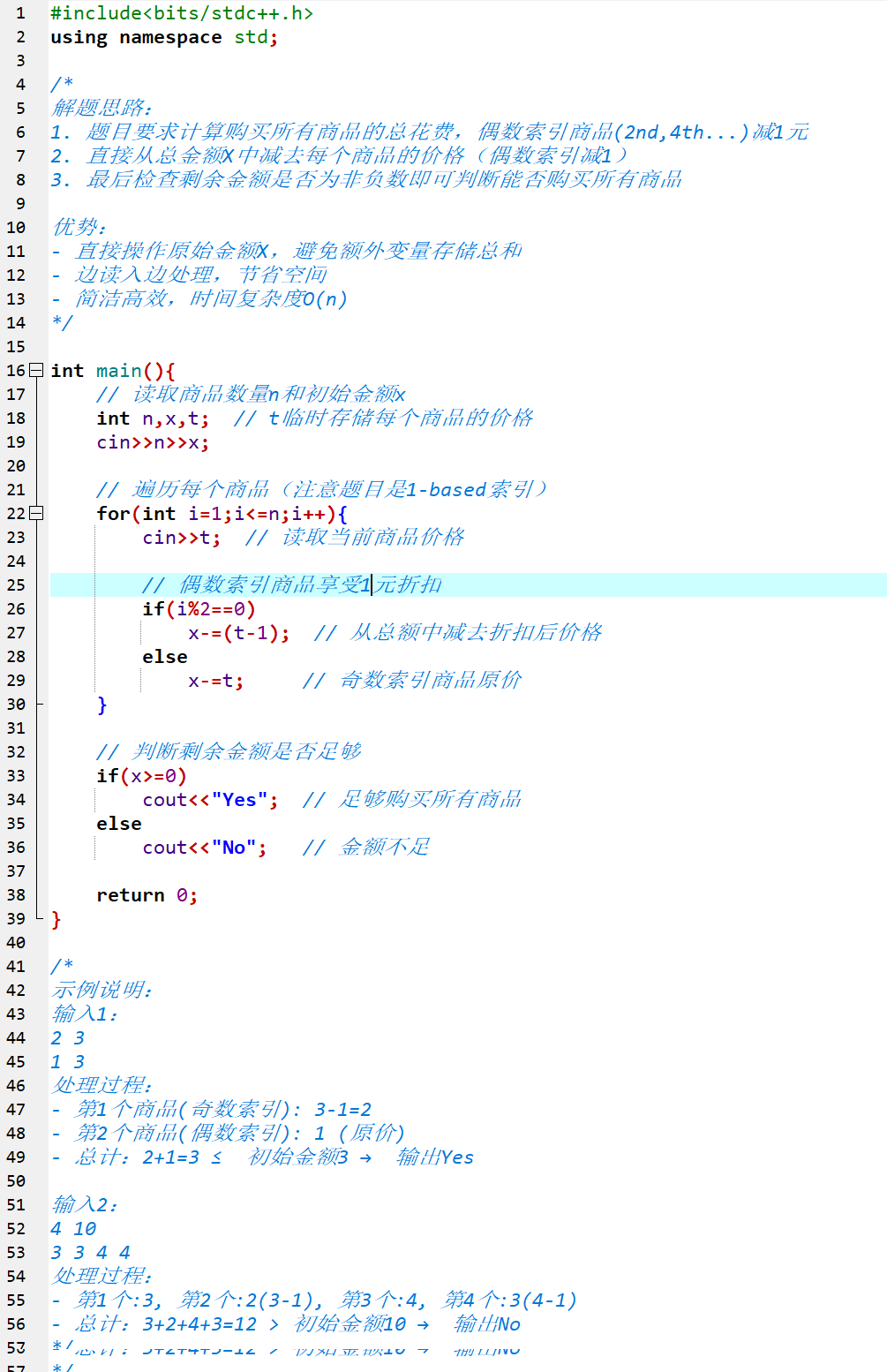887x1372 pixels.
Task: Click the closing brace on line 30
Action: [102, 705]
